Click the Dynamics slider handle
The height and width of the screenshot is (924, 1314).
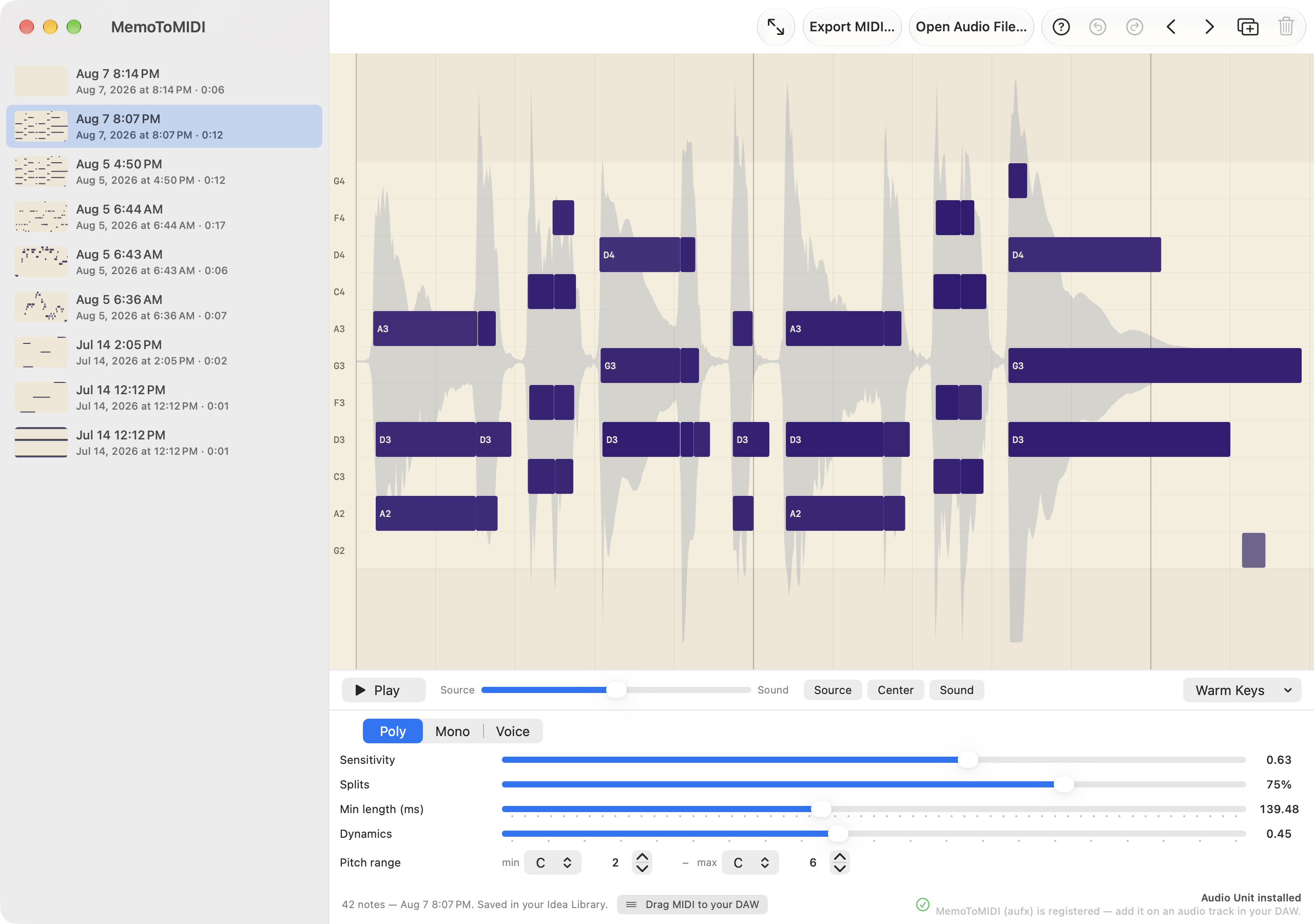[x=837, y=834]
